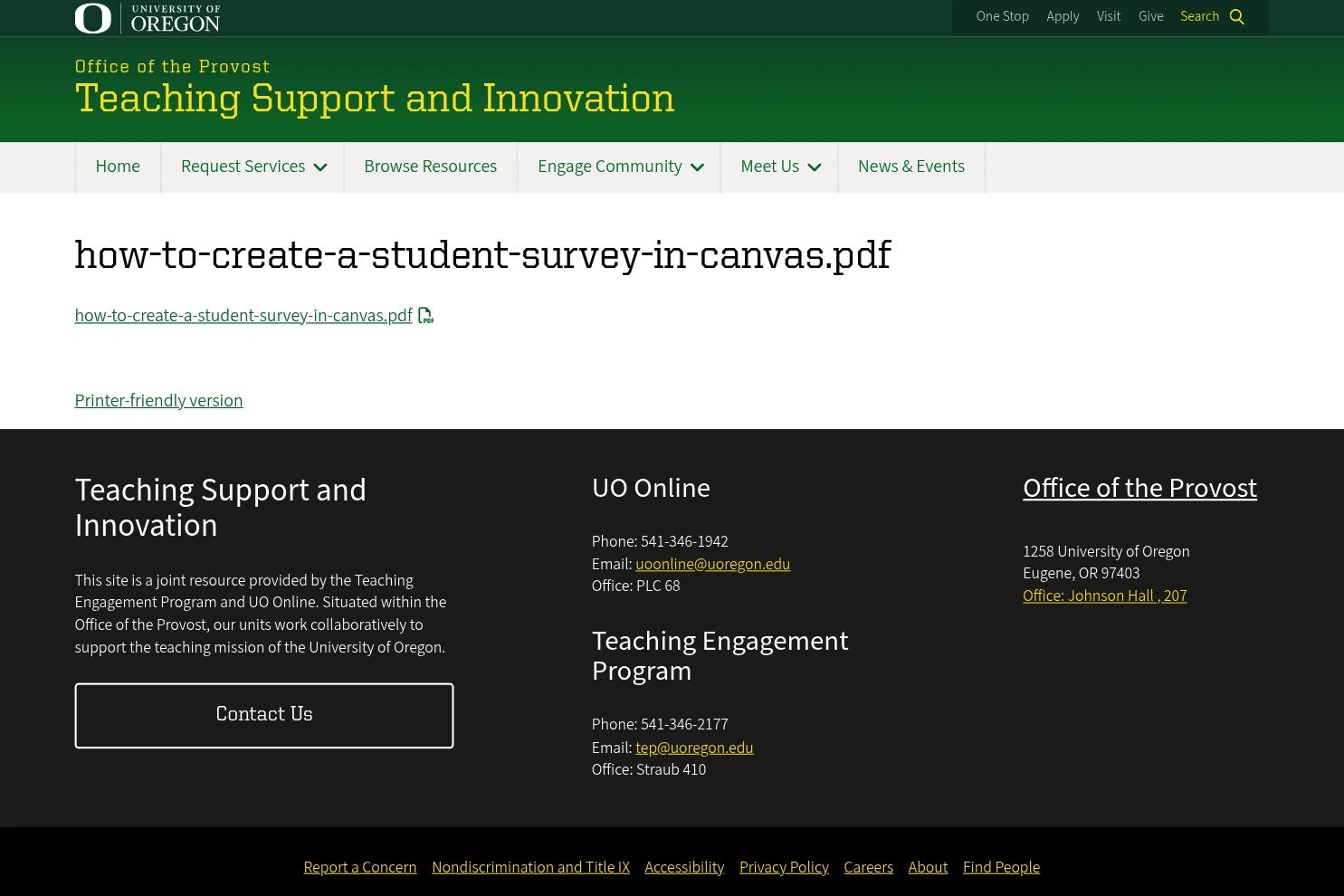
Task: Click the Eugene, OR 97403 address line
Action: 1081,573
